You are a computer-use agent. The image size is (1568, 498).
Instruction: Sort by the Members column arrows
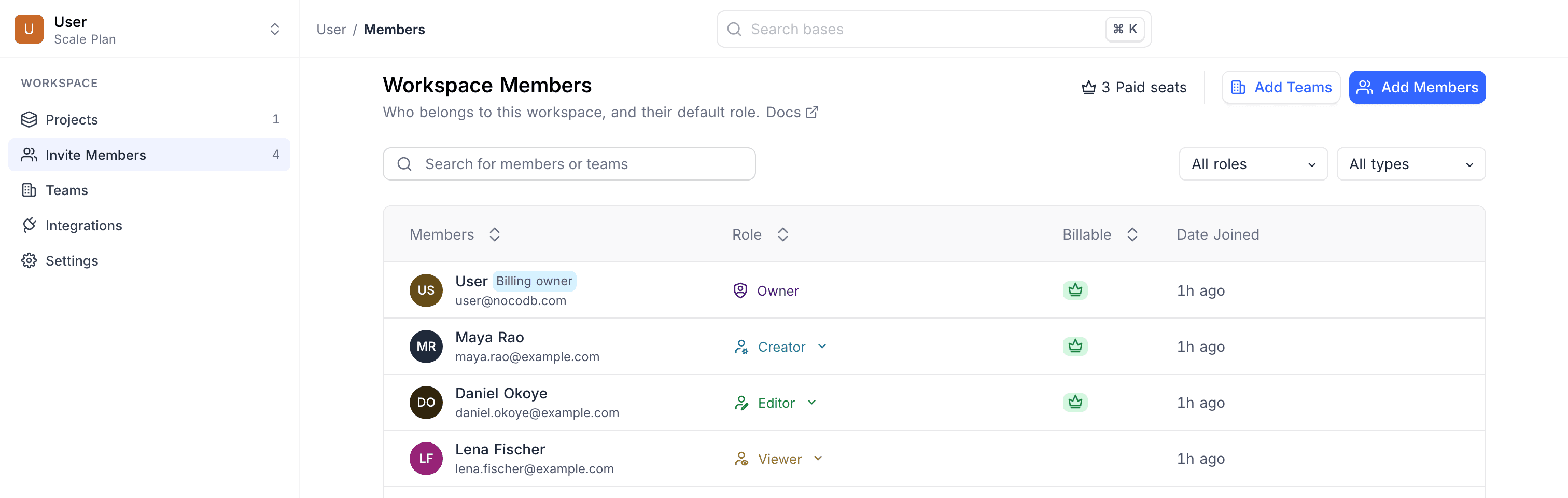(x=494, y=234)
